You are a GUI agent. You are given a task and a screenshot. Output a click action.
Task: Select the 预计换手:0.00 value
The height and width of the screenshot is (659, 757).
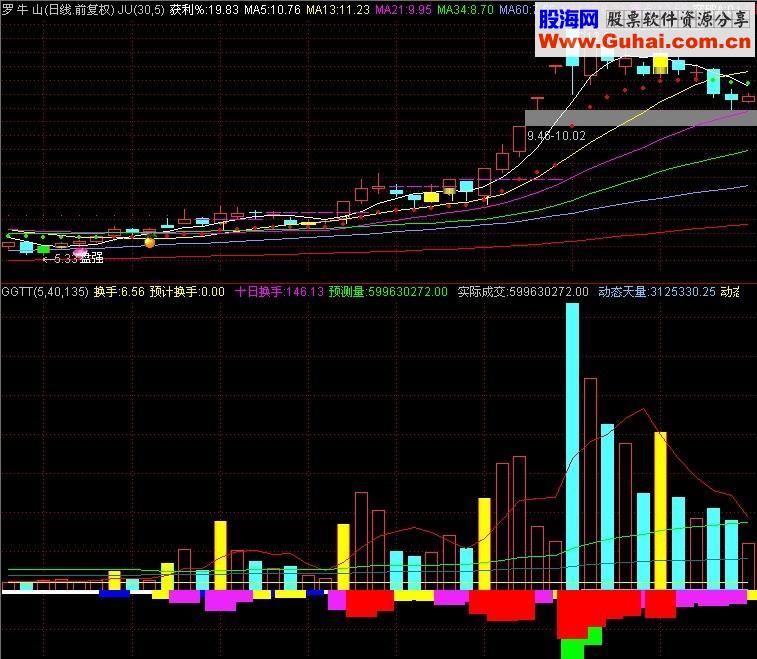[x=187, y=292]
